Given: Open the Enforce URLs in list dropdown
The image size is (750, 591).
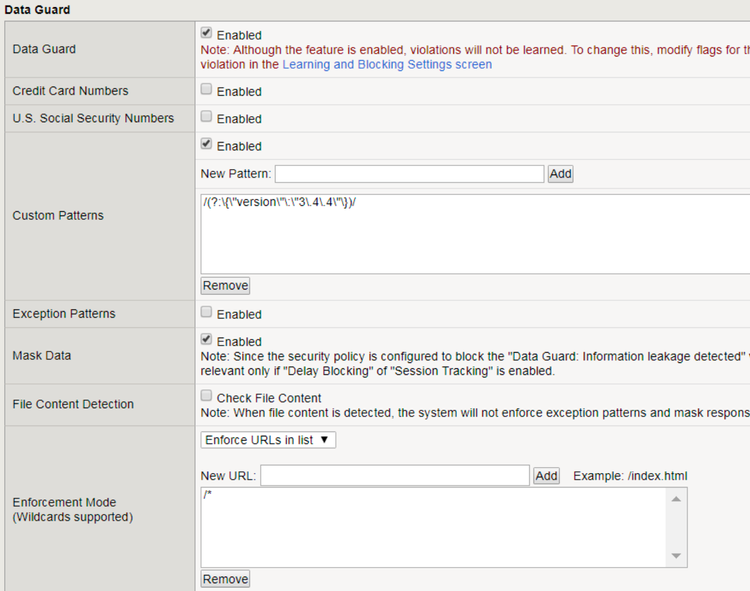Looking at the screenshot, I should click(x=268, y=440).
